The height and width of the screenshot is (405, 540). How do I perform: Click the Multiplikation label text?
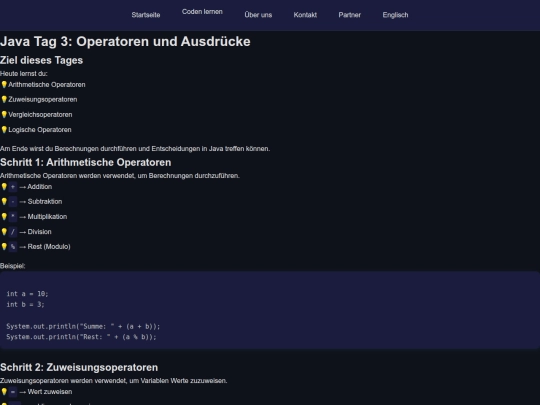(x=48, y=217)
